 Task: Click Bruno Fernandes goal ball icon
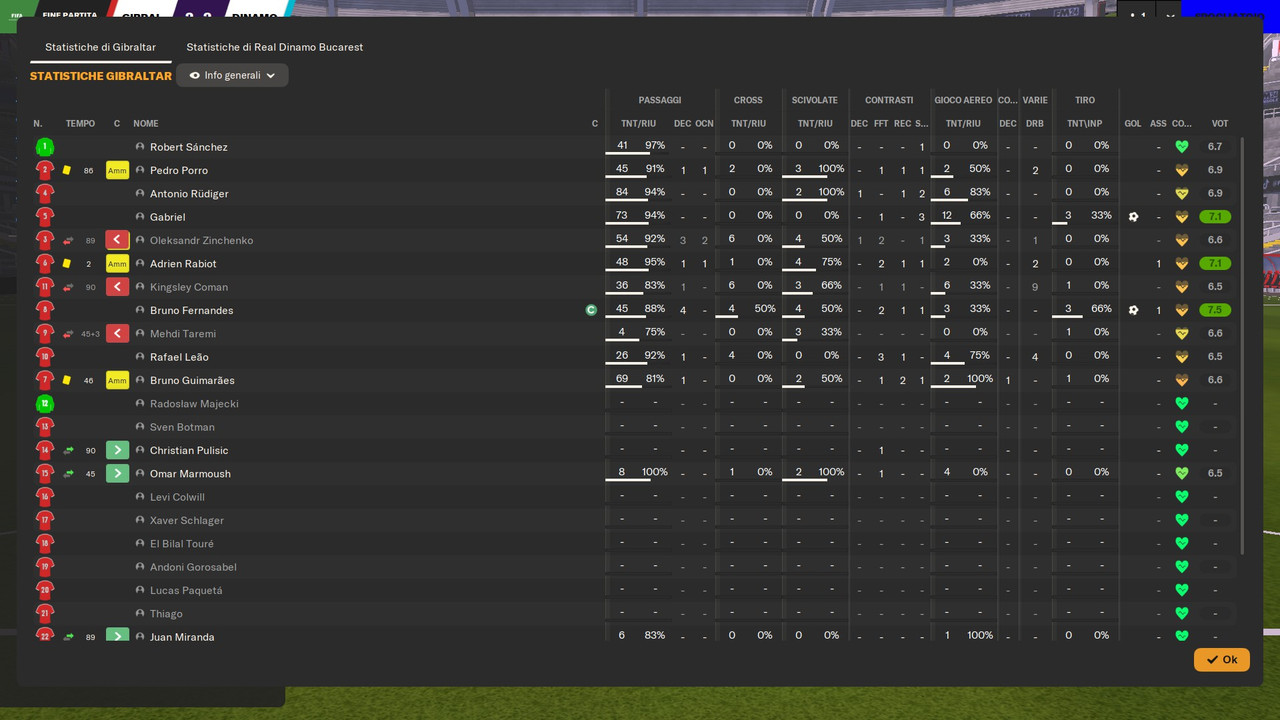[1133, 310]
